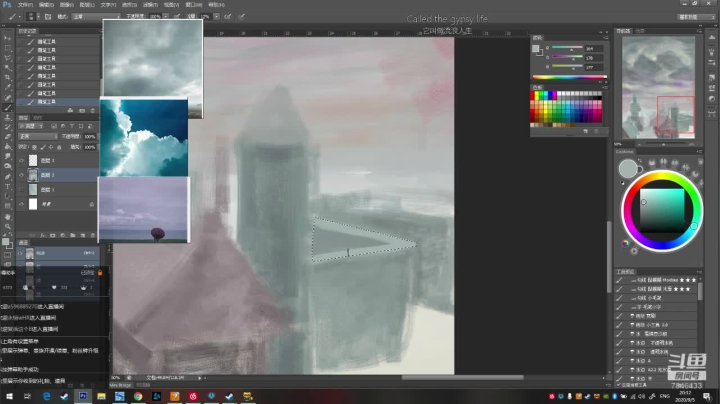Click the layer opacity 100% field
This screenshot has height=404, width=720.
point(90,136)
